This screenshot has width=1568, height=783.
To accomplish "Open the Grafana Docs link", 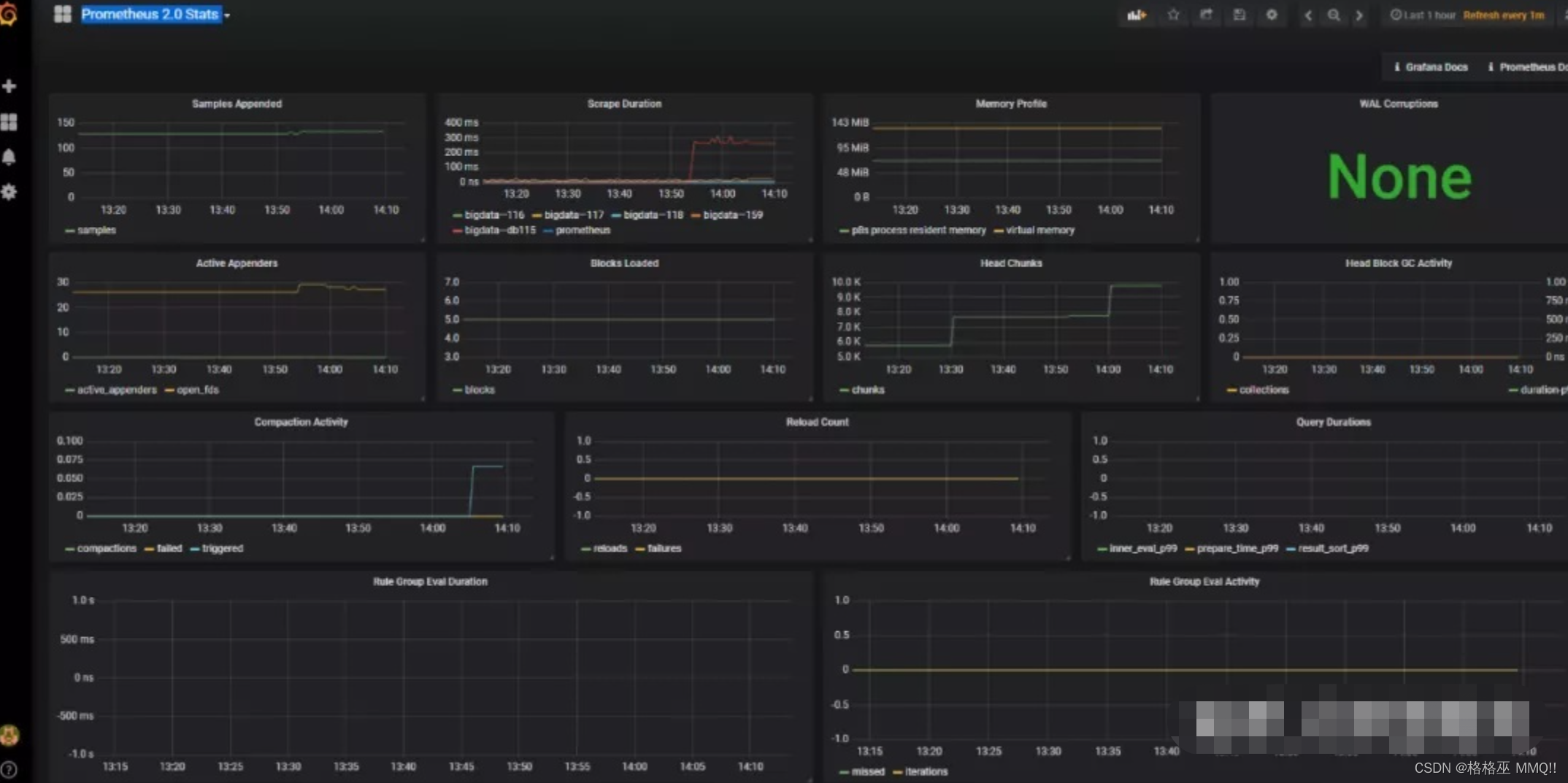I will coord(1431,67).
